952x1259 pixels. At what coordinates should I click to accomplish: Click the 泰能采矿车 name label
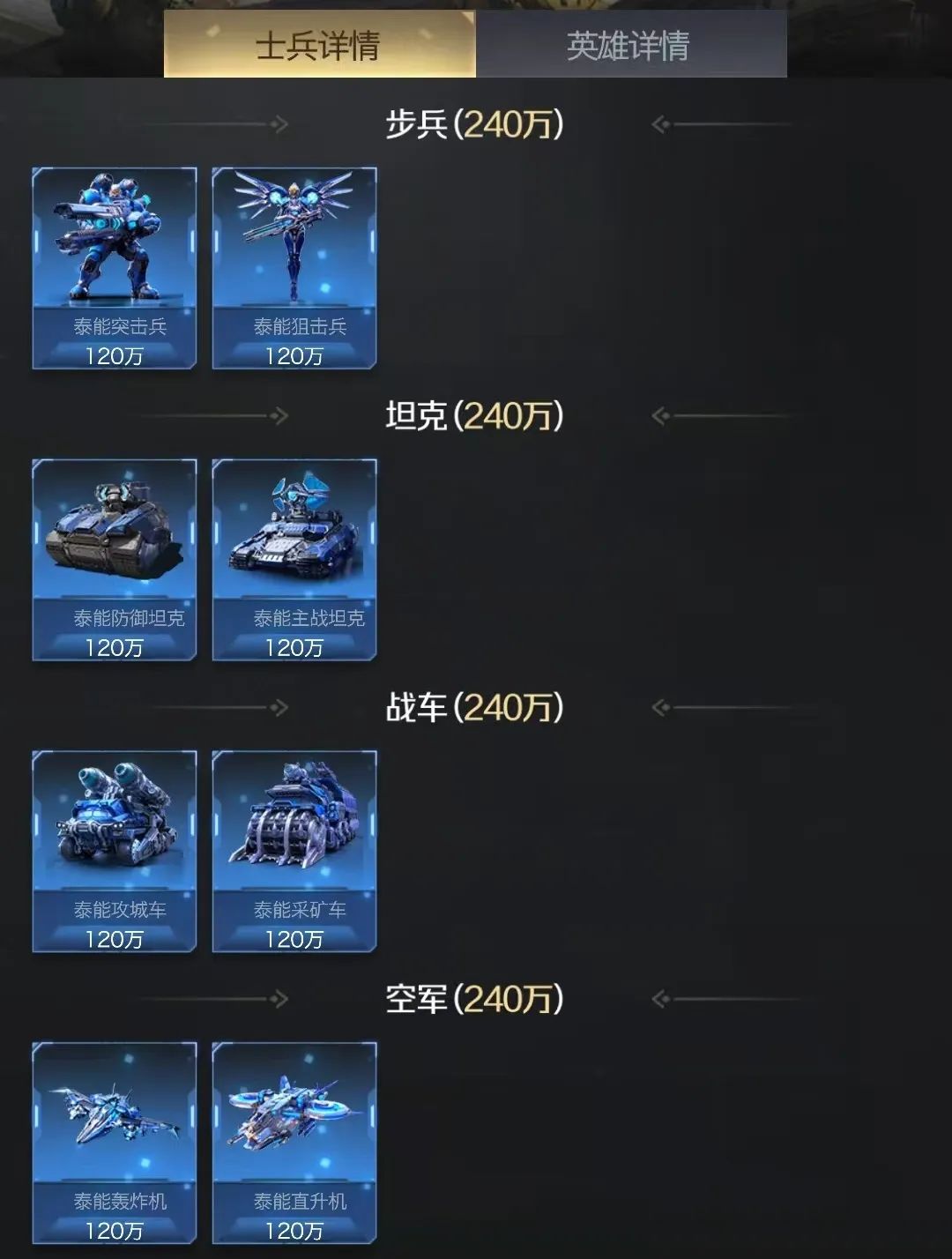click(x=300, y=910)
